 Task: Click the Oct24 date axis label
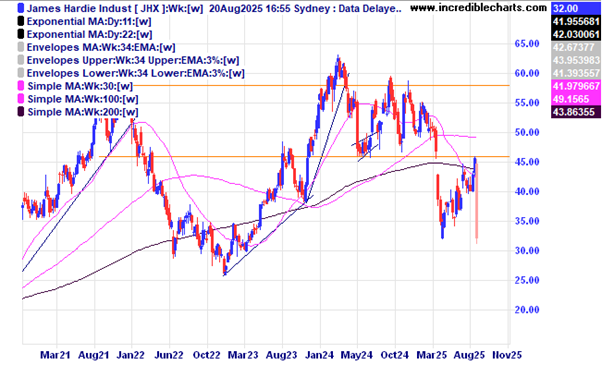coord(395,355)
